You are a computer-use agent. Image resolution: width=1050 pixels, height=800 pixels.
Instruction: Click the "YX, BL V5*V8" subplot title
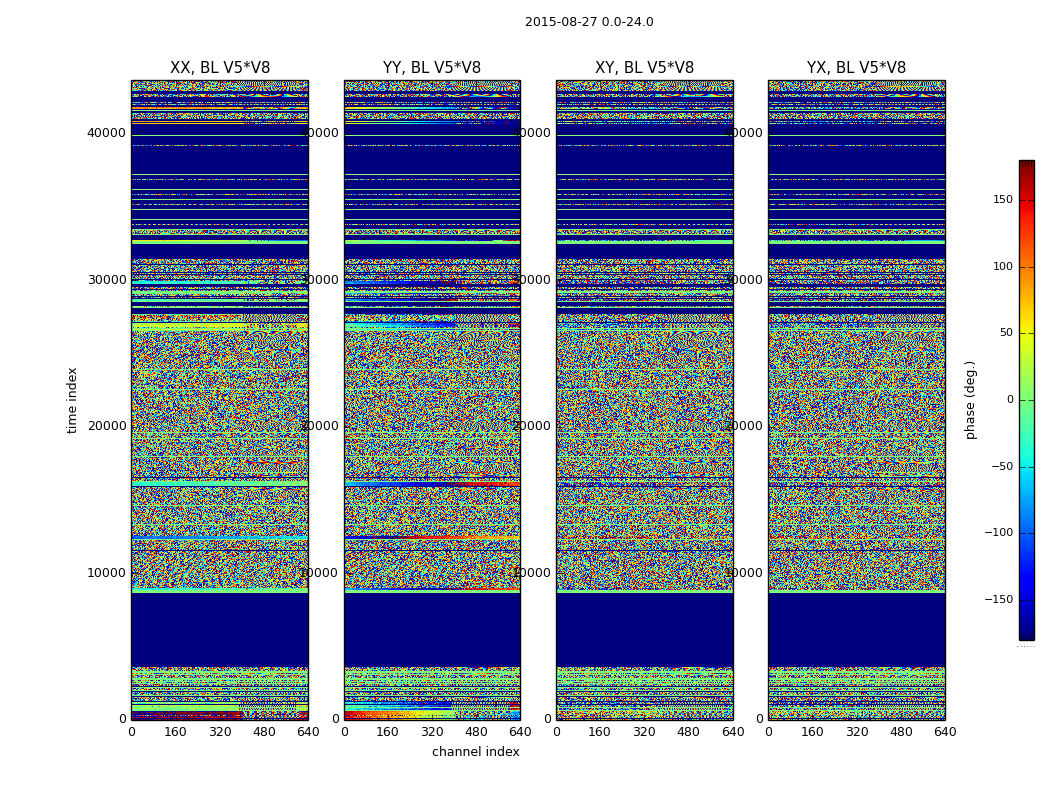pyautogui.click(x=856, y=68)
